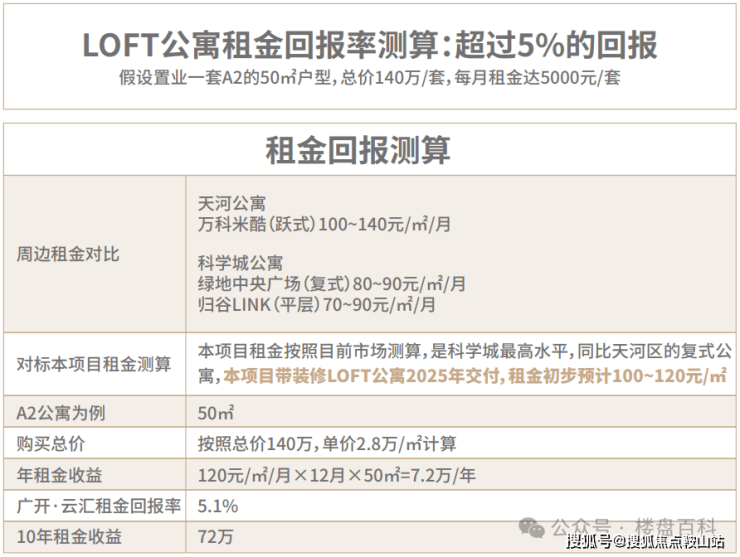This screenshot has height=557, width=740.
Task: Click the 搜狐号@搜狐焦点鞍山站 watermark text
Action: [646, 542]
